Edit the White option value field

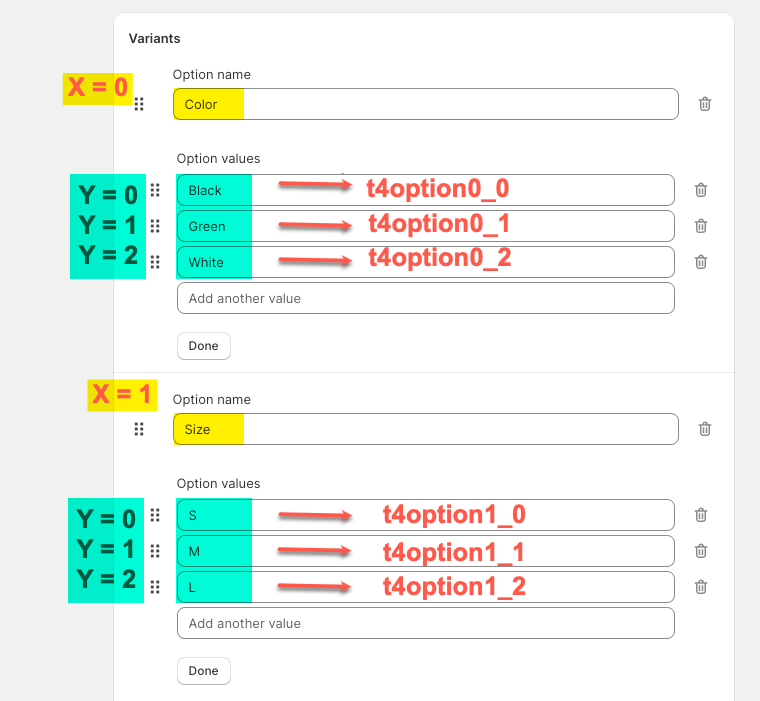tap(426, 262)
